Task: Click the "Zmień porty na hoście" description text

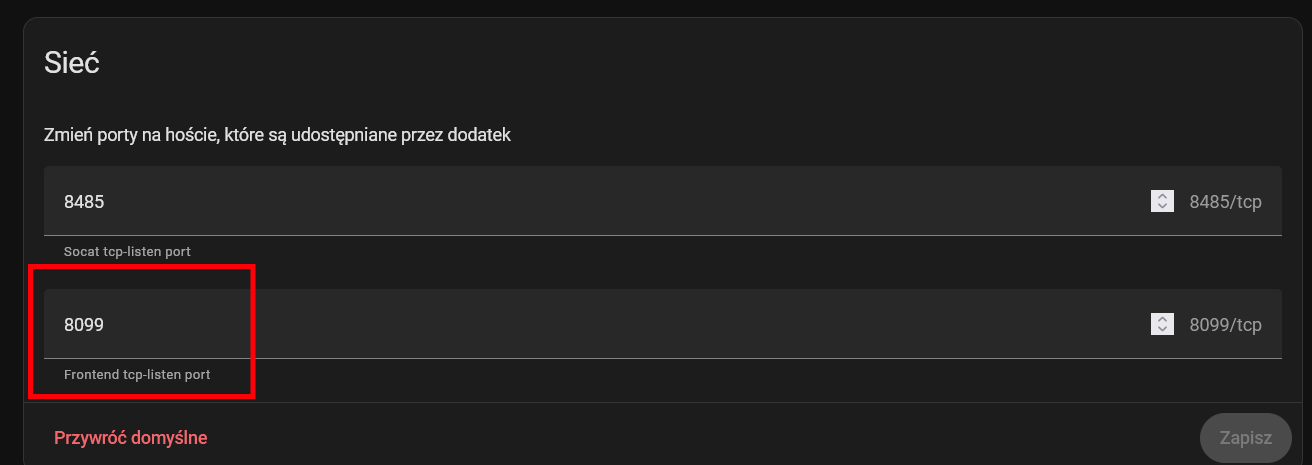Action: point(277,135)
